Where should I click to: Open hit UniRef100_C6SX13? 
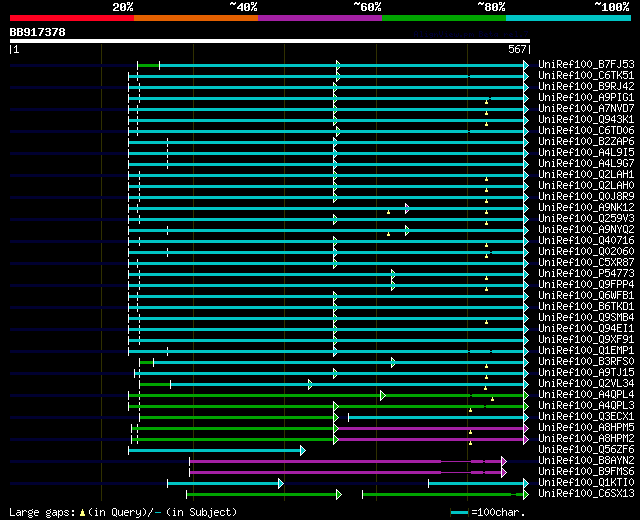click(x=586, y=494)
